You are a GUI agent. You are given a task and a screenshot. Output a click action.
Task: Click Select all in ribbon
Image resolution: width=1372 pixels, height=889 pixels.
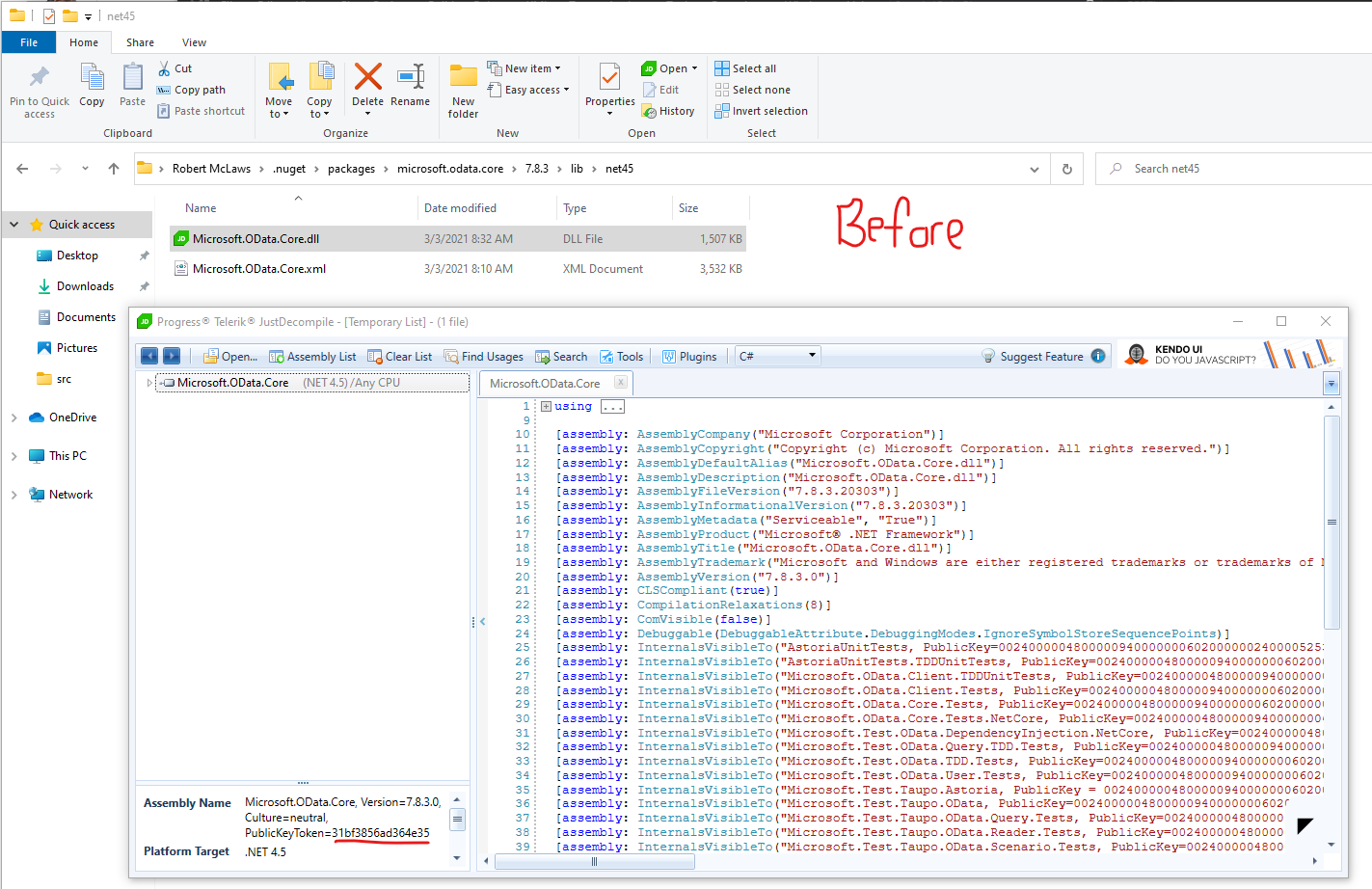[x=745, y=68]
